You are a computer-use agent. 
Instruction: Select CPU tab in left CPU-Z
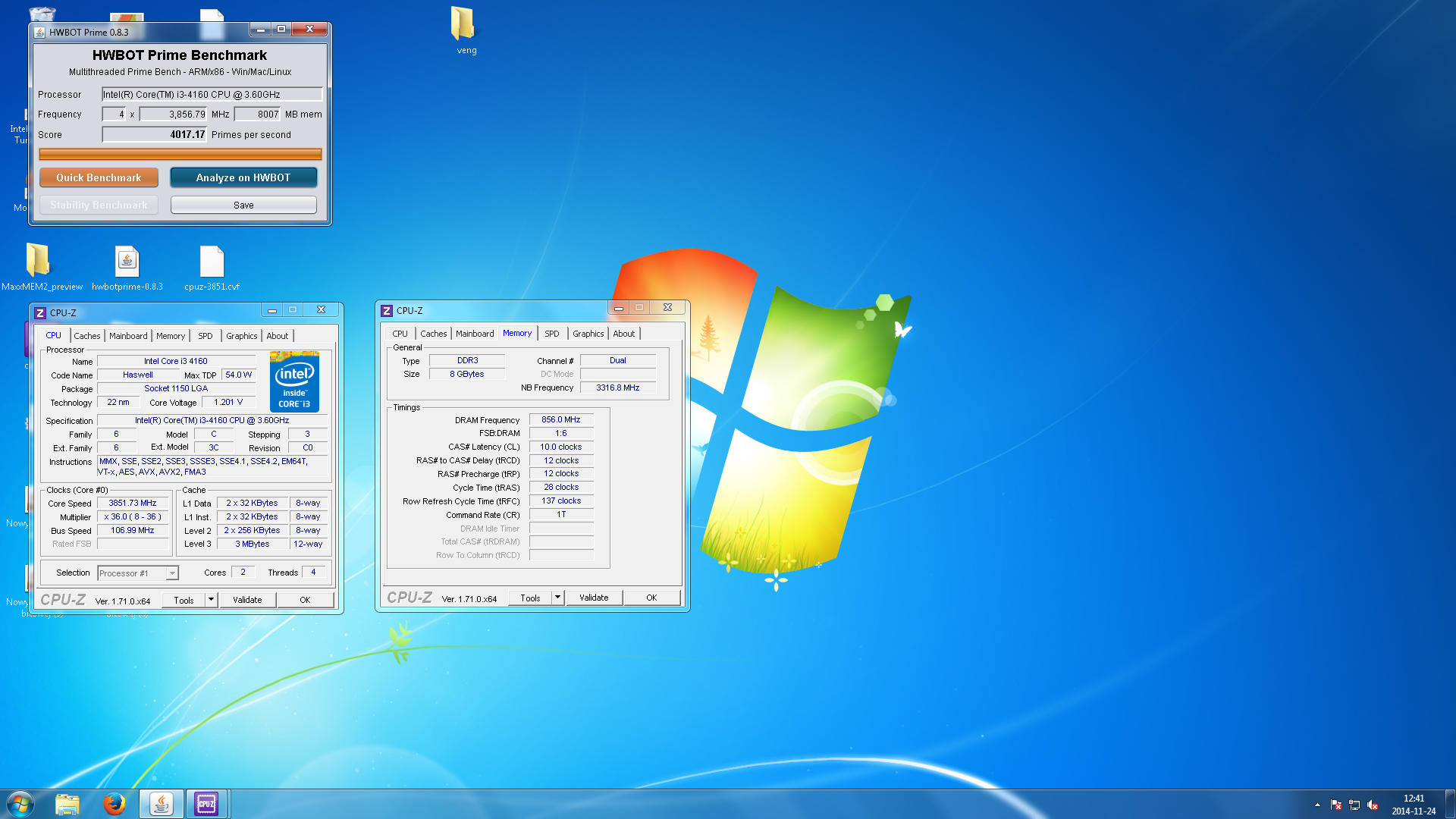tap(53, 335)
